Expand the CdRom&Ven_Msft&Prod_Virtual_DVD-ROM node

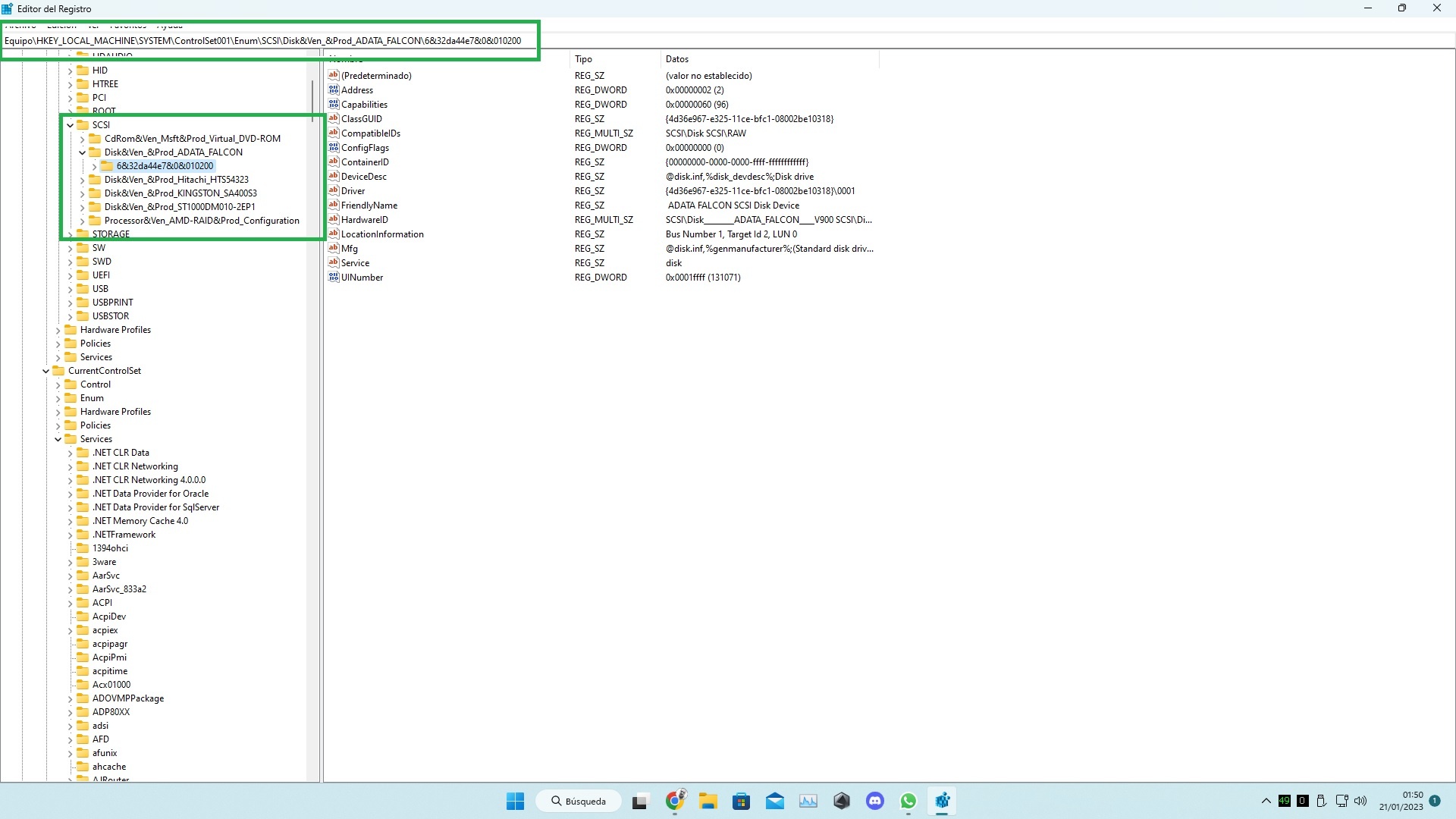click(x=82, y=139)
